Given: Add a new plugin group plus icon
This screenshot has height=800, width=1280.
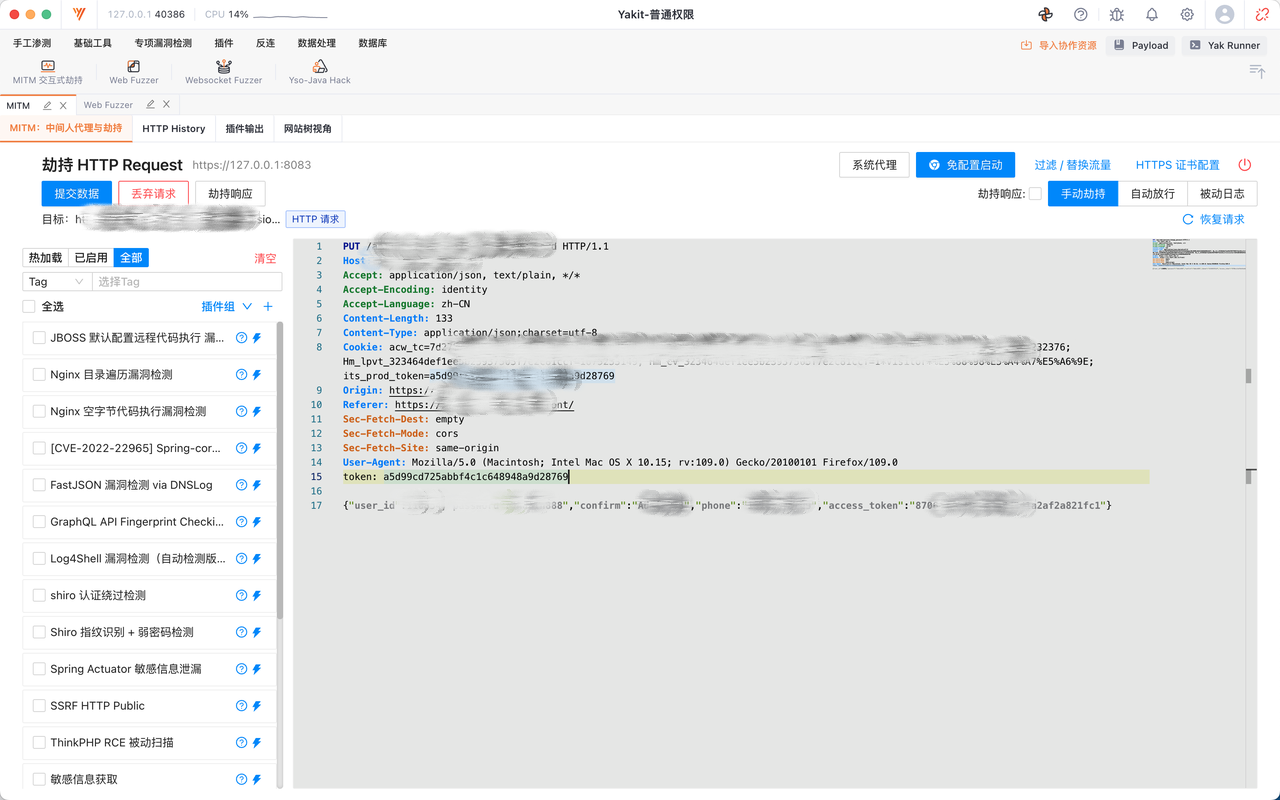Looking at the screenshot, I should (x=268, y=307).
